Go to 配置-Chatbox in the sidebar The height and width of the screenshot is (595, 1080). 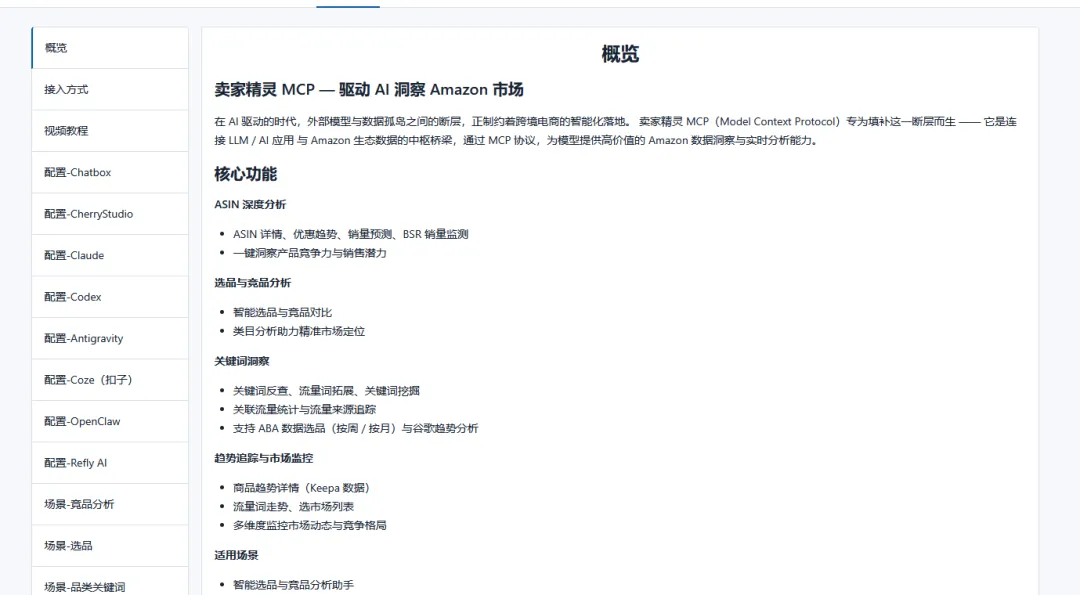tap(110, 172)
